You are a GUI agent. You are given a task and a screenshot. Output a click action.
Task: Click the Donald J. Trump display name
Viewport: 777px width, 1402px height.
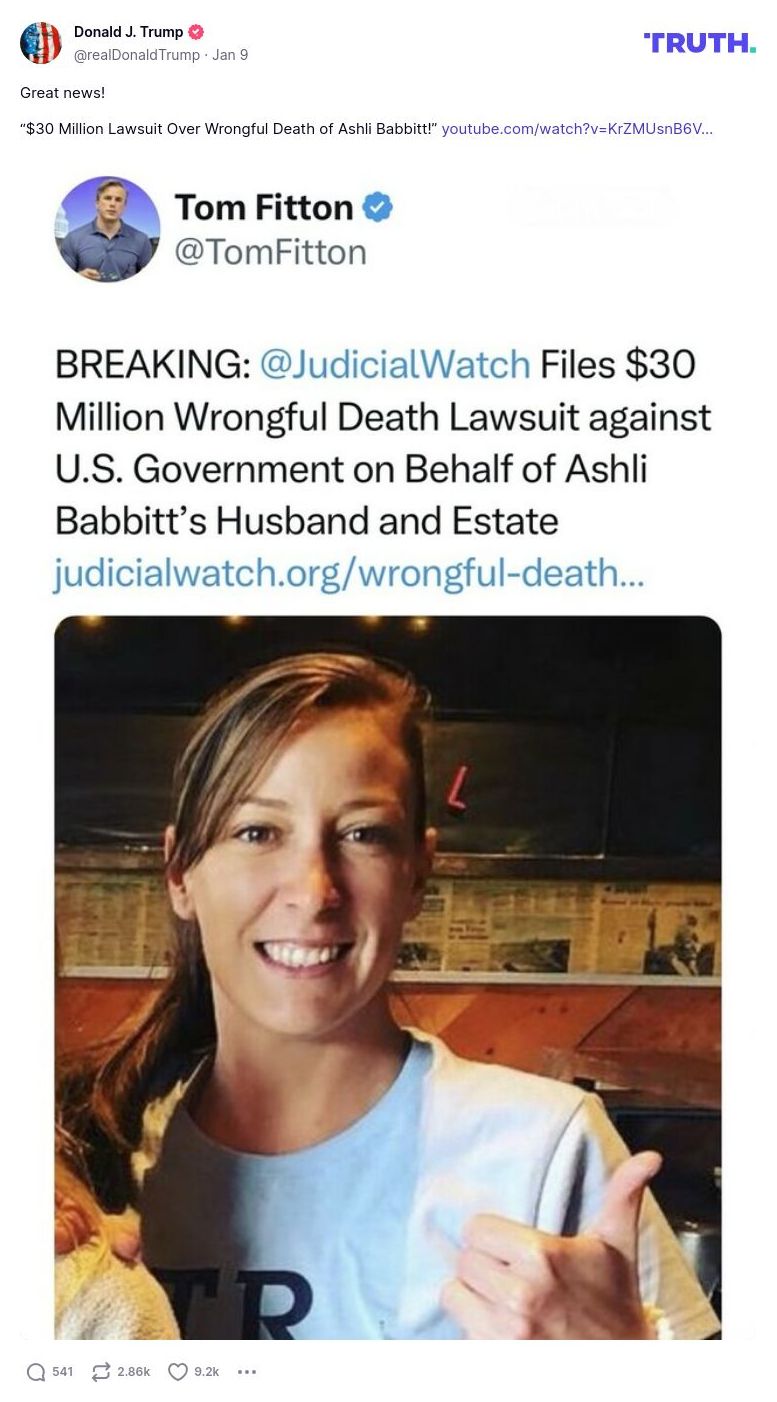click(x=129, y=32)
